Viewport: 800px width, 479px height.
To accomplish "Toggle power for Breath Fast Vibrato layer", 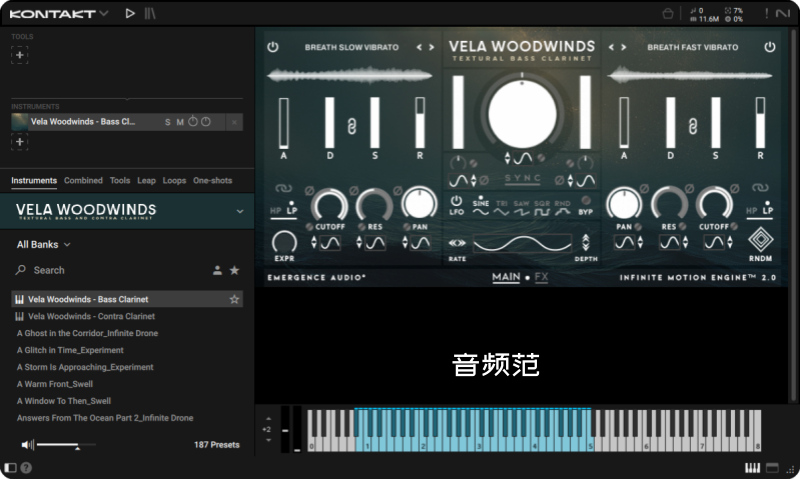I will pos(770,47).
